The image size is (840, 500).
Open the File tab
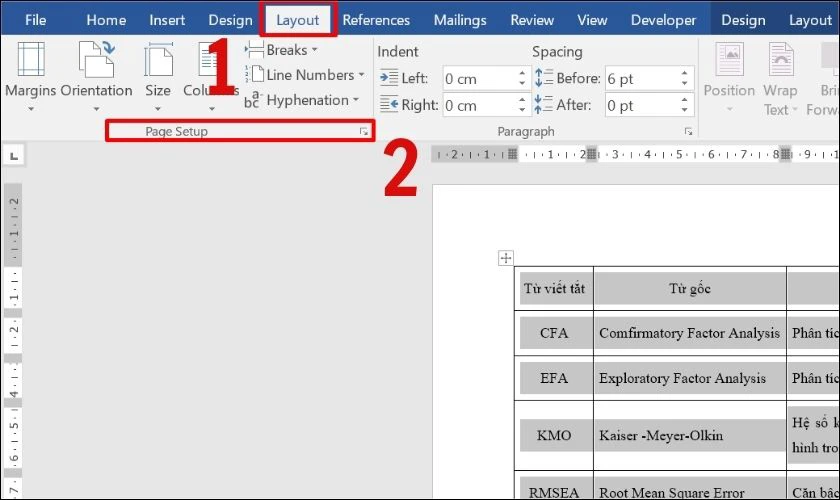[35, 20]
